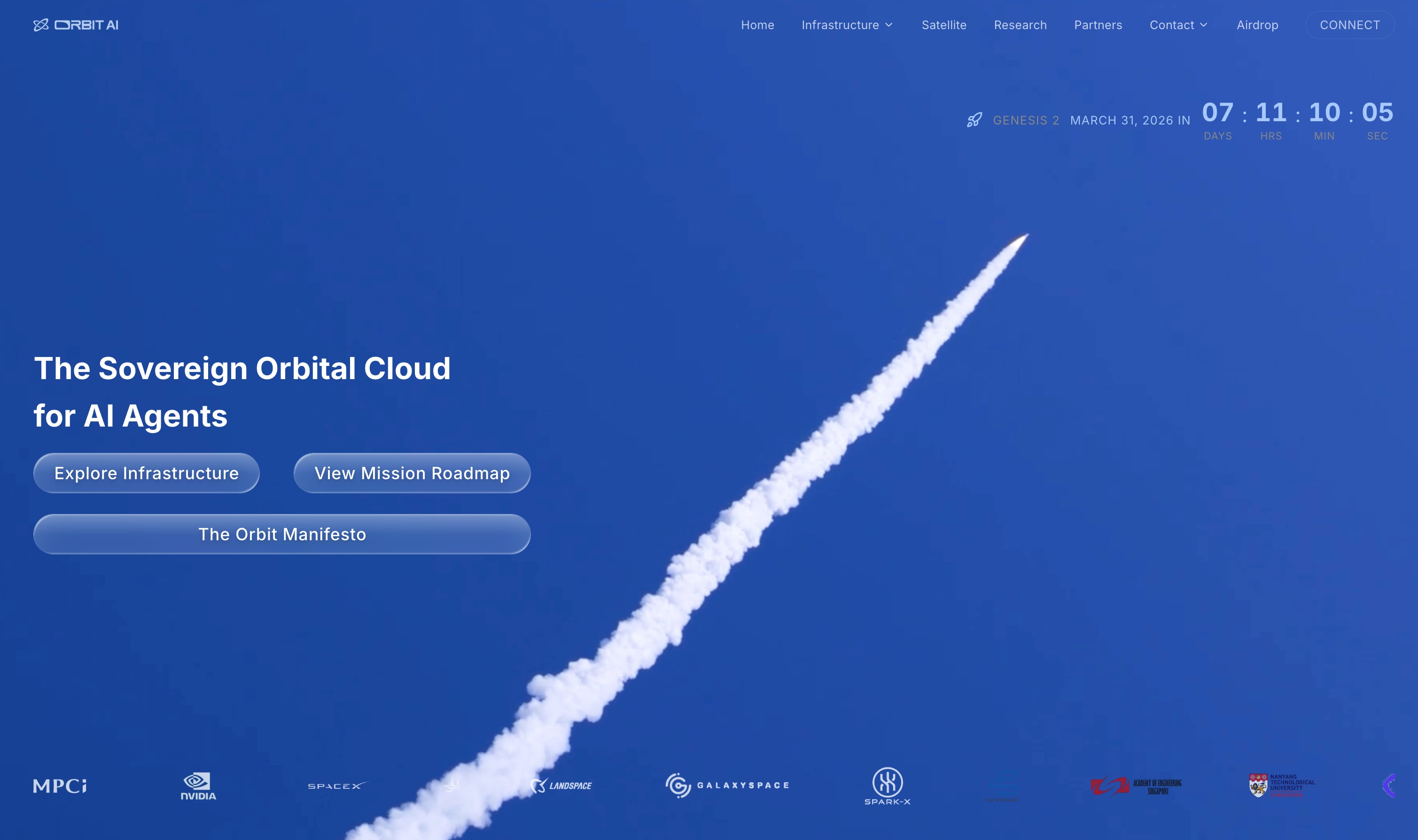Click the Orbit AI logo
Viewport: 1418px width, 840px height.
pyautogui.click(x=76, y=25)
